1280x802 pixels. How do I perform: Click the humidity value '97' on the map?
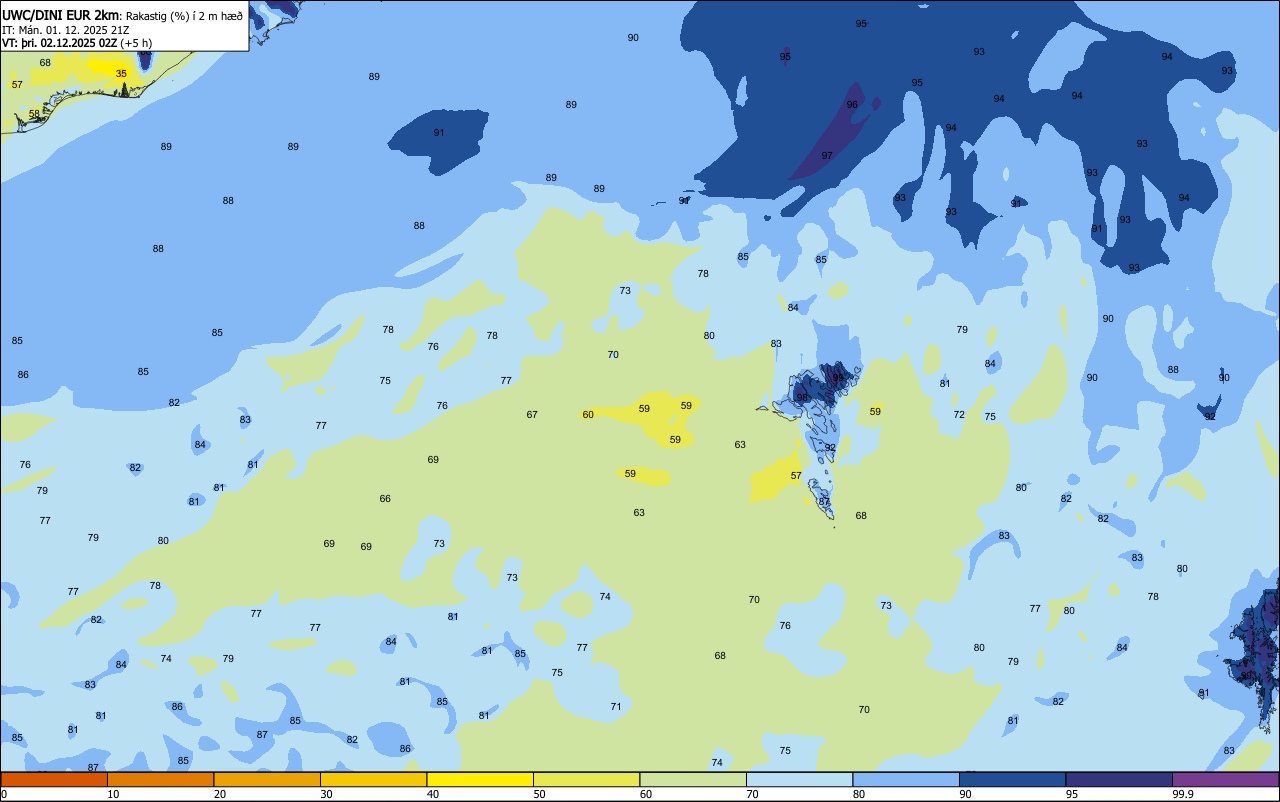point(827,156)
